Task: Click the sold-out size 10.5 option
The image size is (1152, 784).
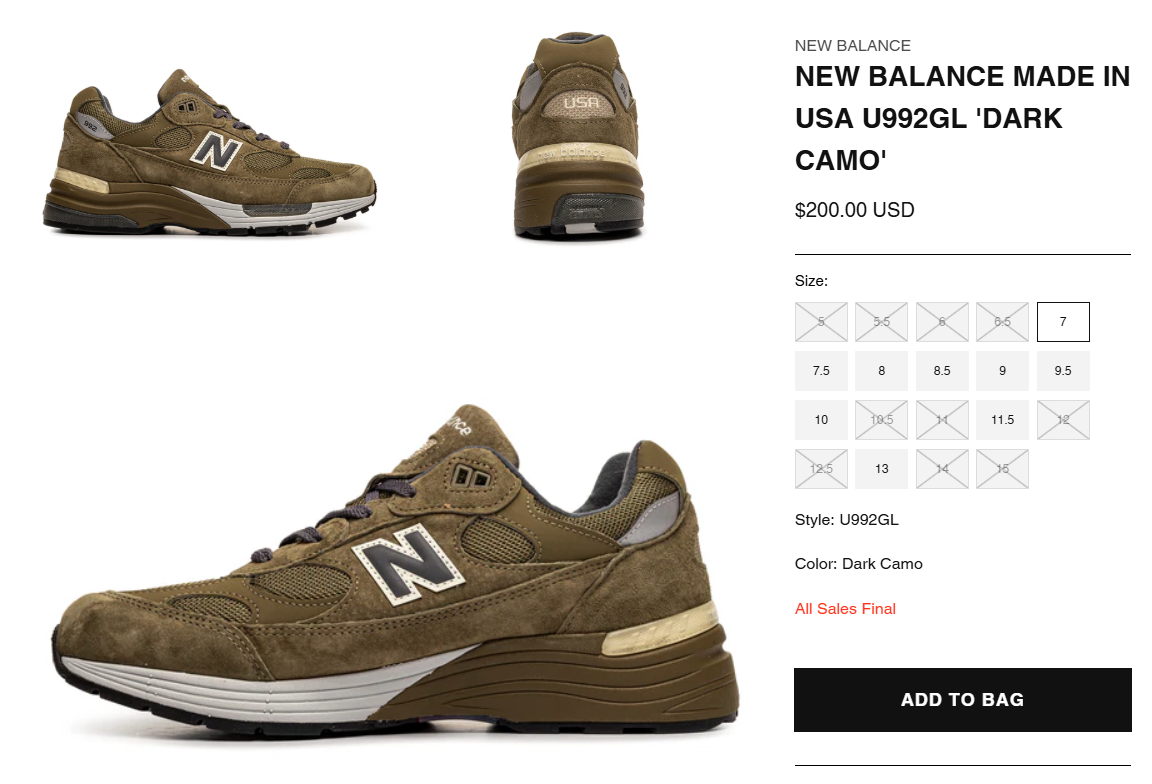Action: [881, 420]
